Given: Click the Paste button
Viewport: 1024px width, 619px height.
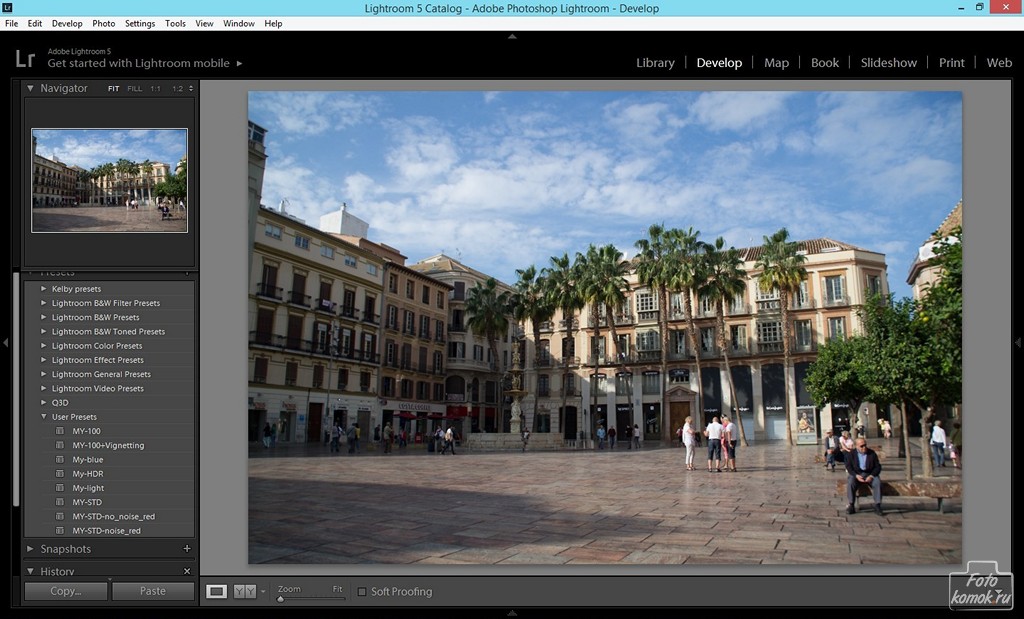Looking at the screenshot, I should click(x=153, y=591).
